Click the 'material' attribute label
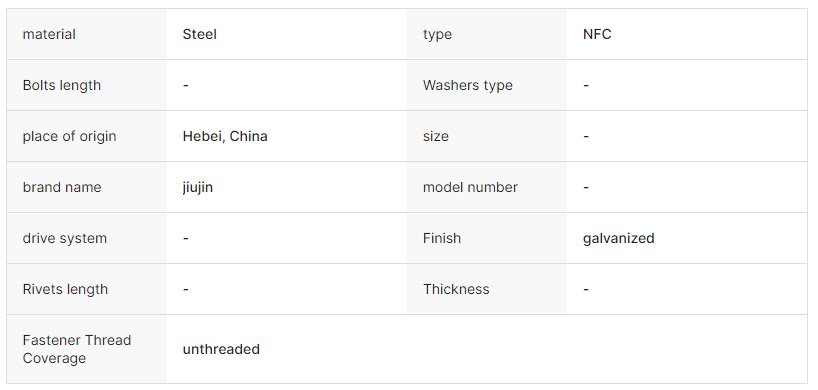818x390 pixels. (x=49, y=34)
